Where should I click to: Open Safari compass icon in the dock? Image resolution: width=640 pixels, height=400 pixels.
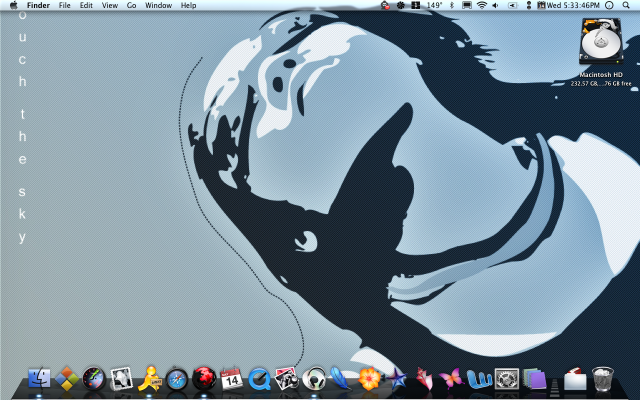pyautogui.click(x=177, y=379)
